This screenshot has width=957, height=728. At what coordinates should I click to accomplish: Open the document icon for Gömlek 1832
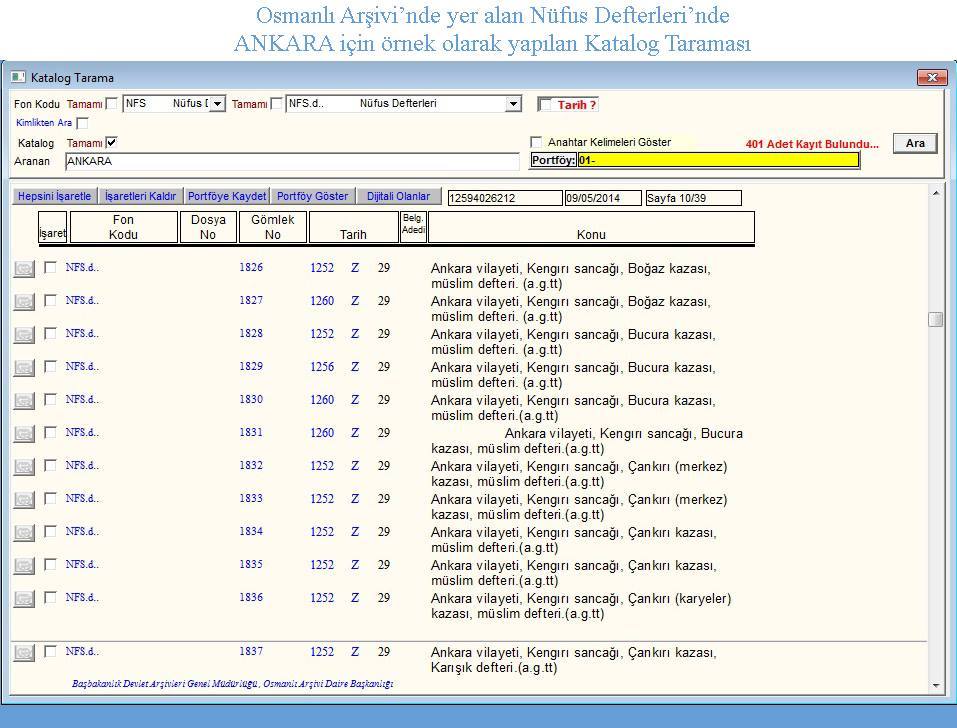tap(24, 466)
